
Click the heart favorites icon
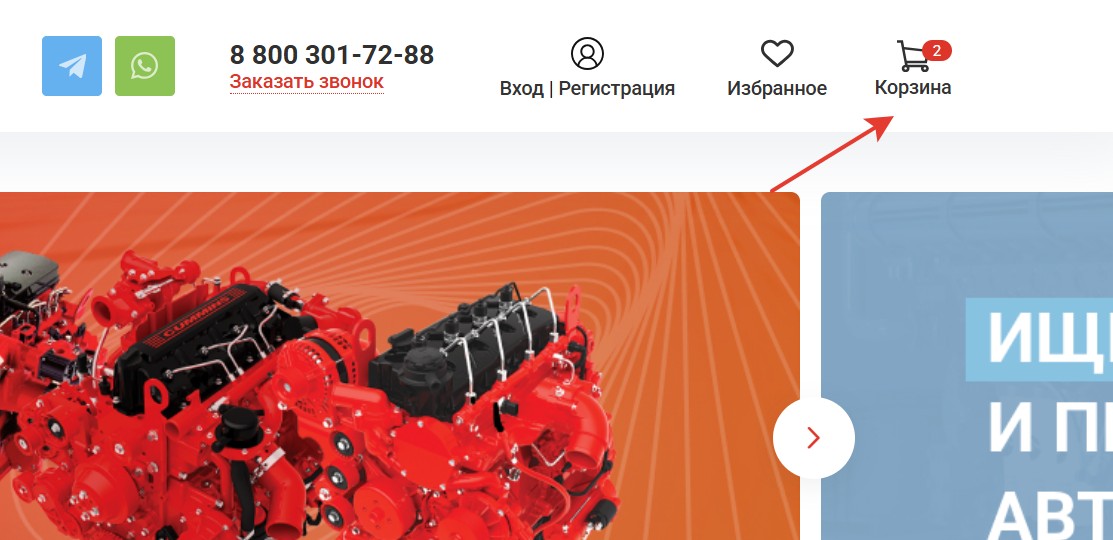[x=777, y=54]
